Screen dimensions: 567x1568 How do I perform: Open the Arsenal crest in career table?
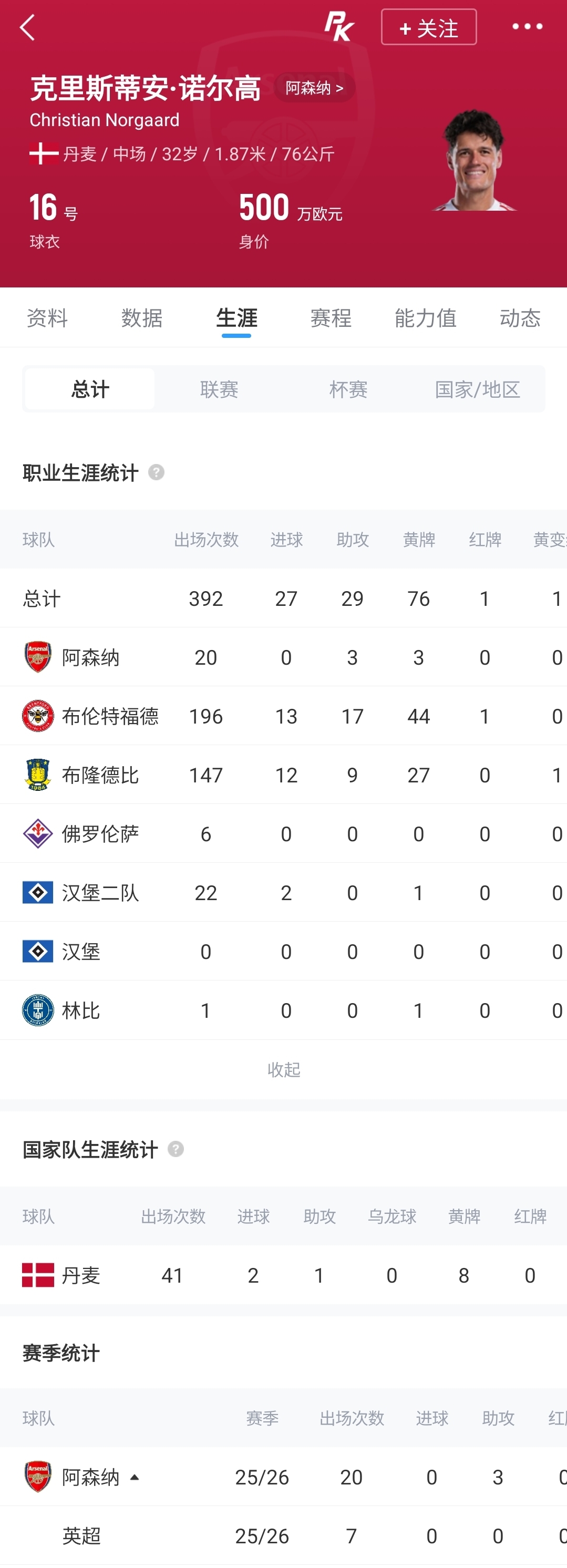[x=38, y=657]
